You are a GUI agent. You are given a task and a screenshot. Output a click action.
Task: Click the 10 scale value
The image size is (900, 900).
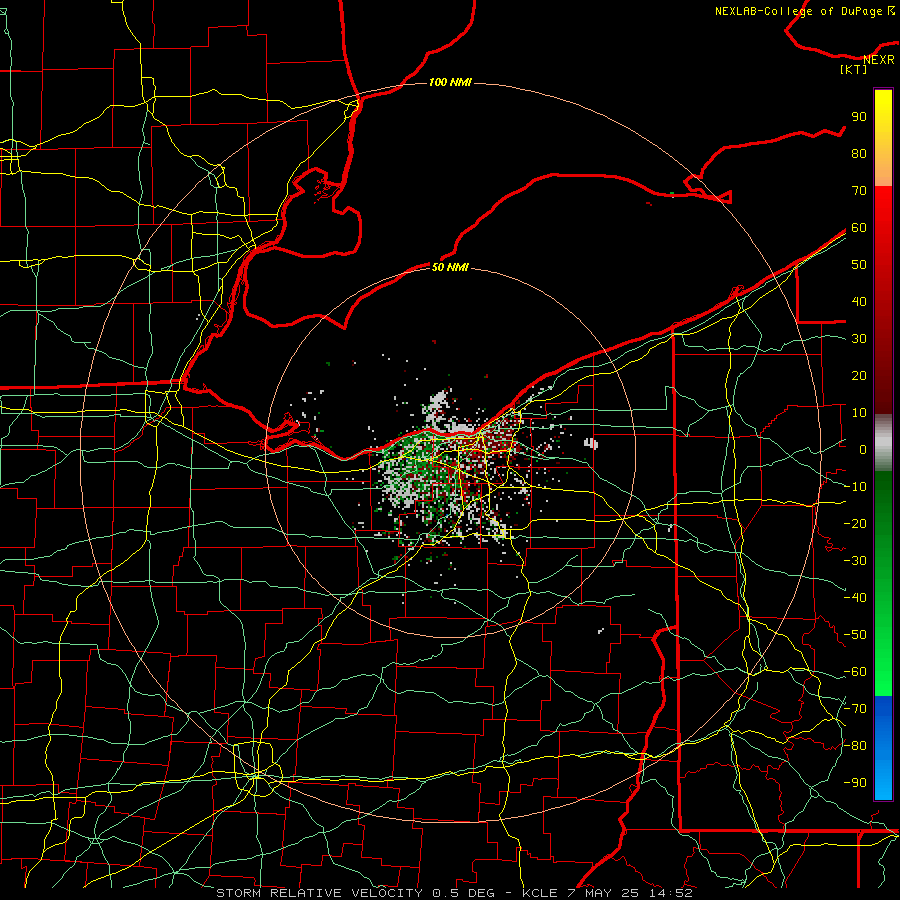[x=859, y=413]
